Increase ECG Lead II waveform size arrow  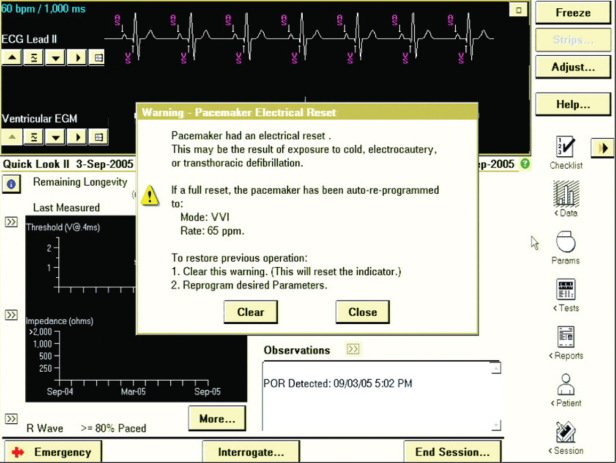(13, 57)
